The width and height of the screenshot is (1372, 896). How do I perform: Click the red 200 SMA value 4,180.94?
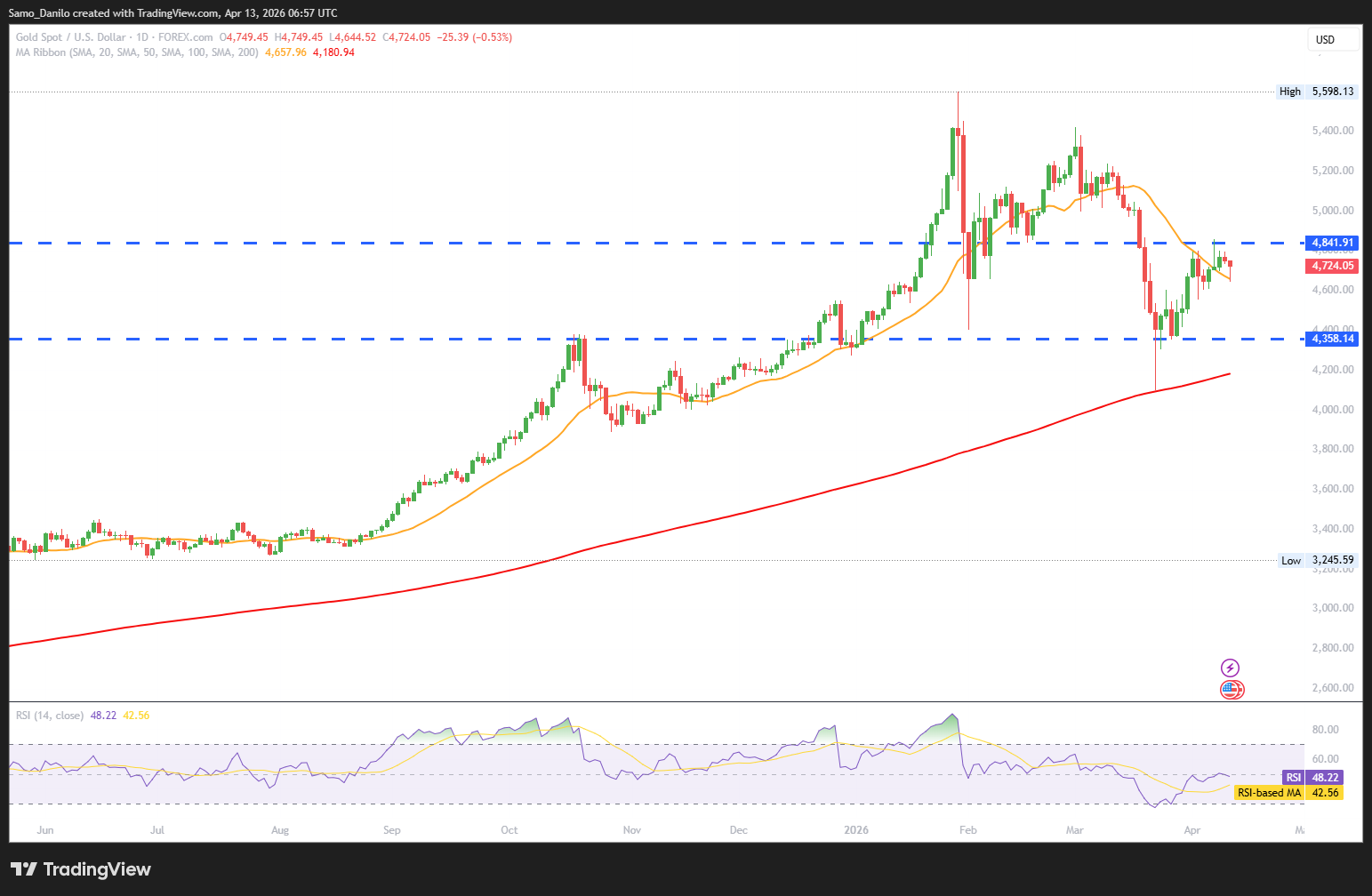pyautogui.click(x=333, y=52)
